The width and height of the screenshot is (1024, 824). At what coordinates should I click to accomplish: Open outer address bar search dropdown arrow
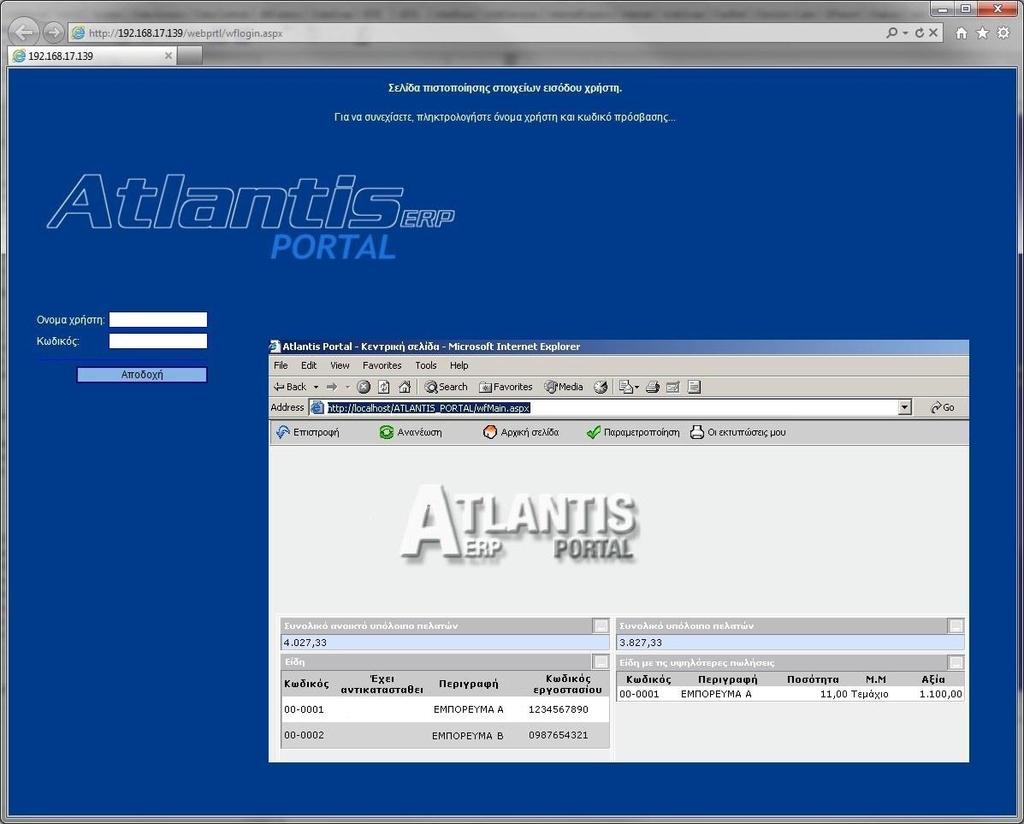point(905,32)
